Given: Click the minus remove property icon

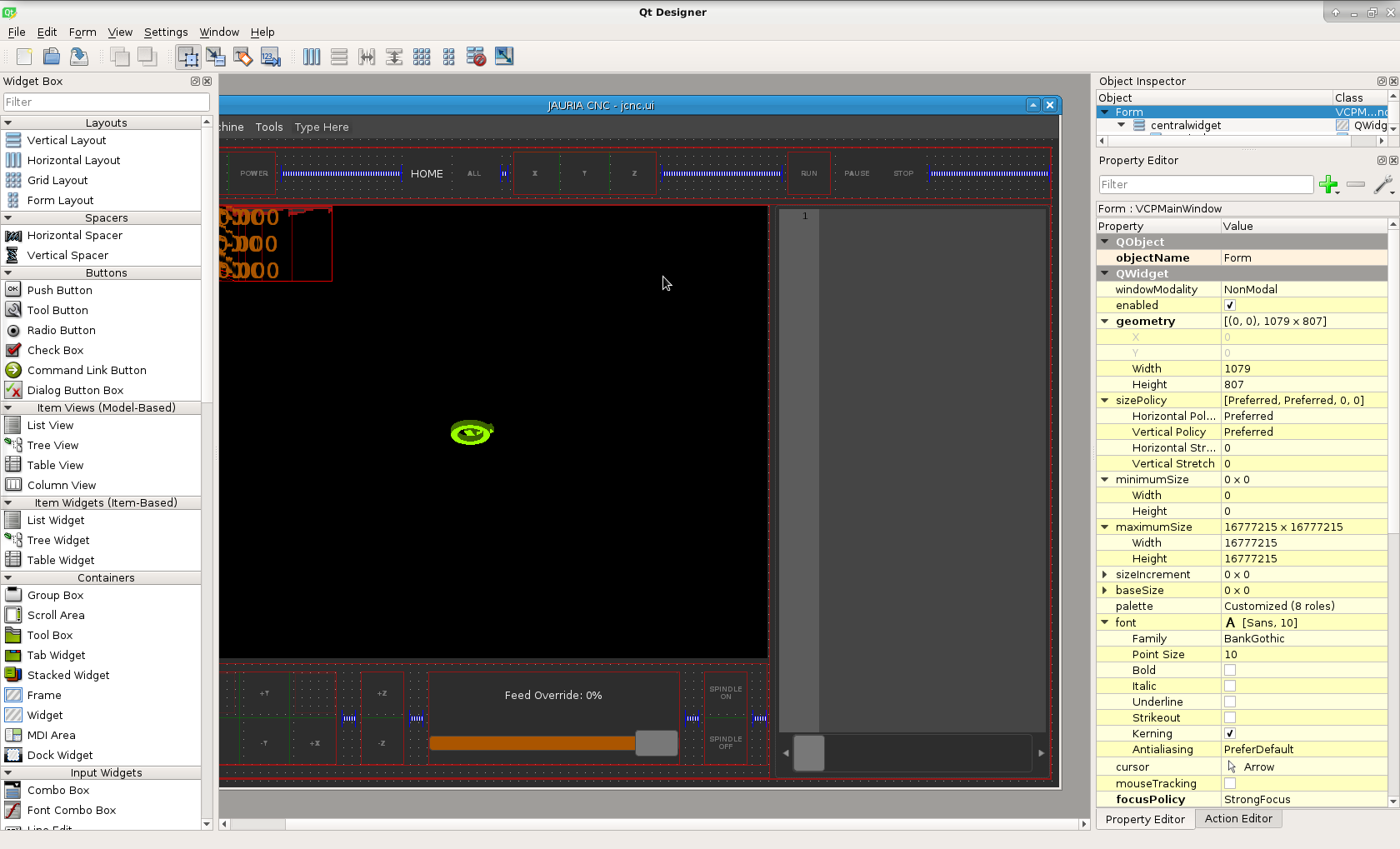Looking at the screenshot, I should pos(1356,184).
